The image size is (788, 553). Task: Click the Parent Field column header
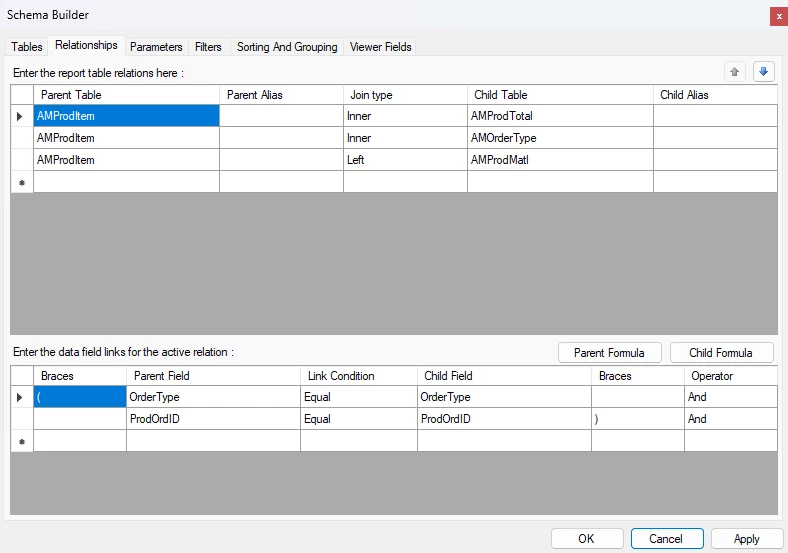[x=214, y=376]
